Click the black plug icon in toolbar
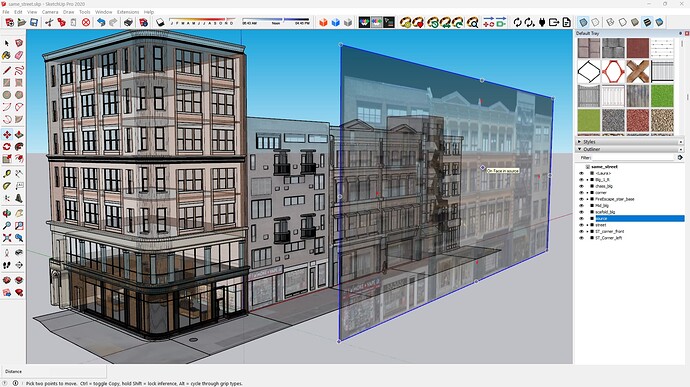This screenshot has height=387, width=690. (542, 22)
